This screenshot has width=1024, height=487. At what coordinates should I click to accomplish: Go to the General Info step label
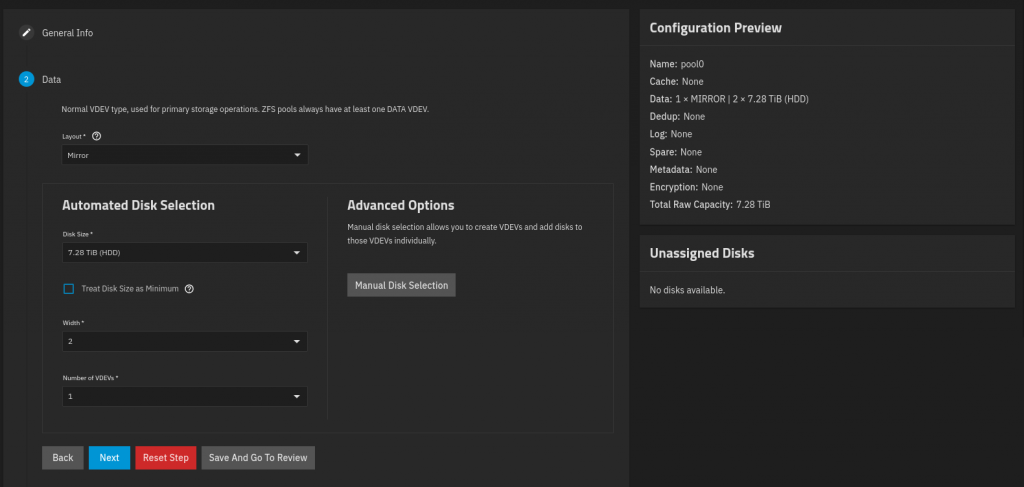(x=67, y=33)
